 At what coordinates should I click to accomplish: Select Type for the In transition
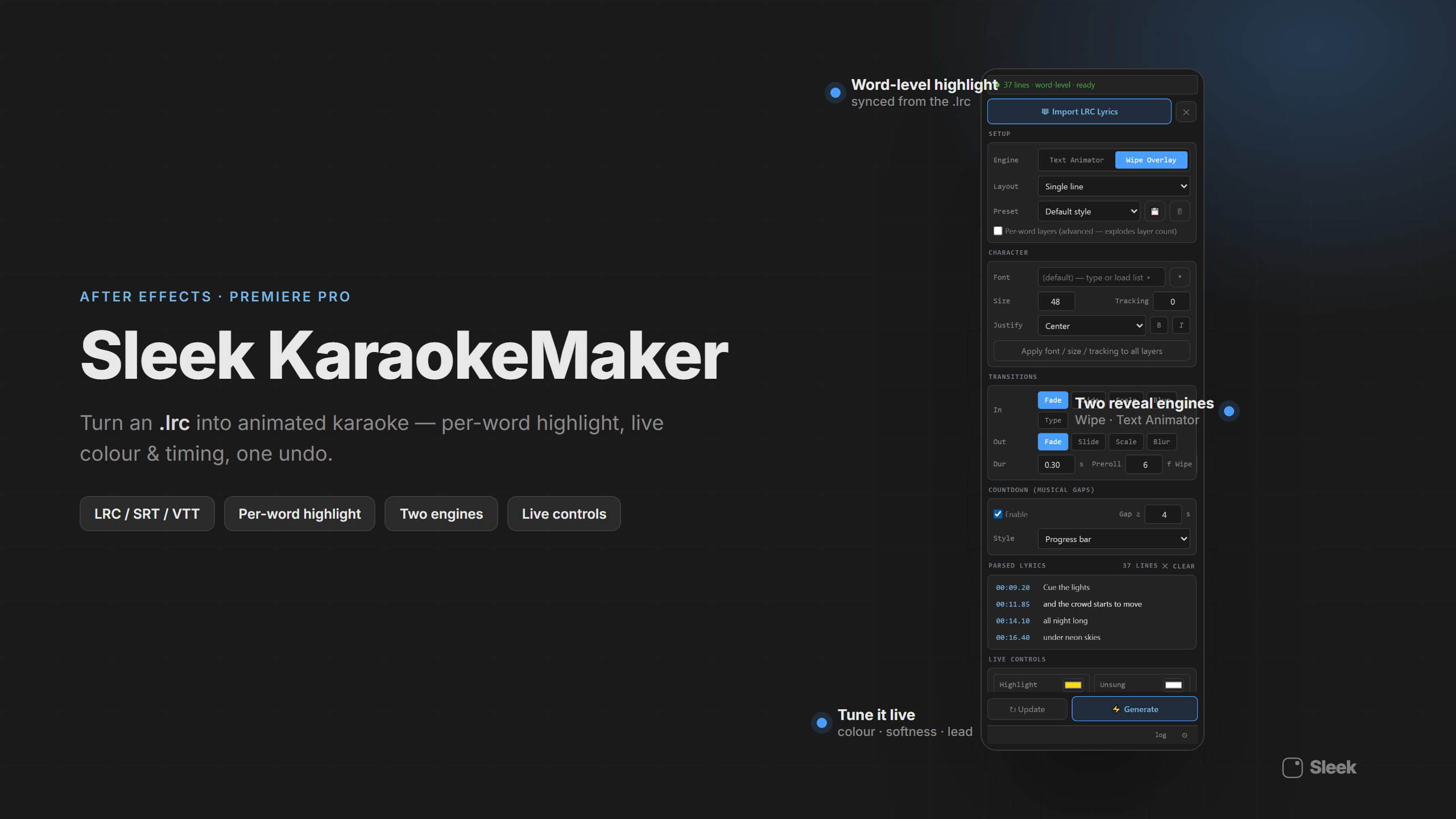pyautogui.click(x=1053, y=420)
